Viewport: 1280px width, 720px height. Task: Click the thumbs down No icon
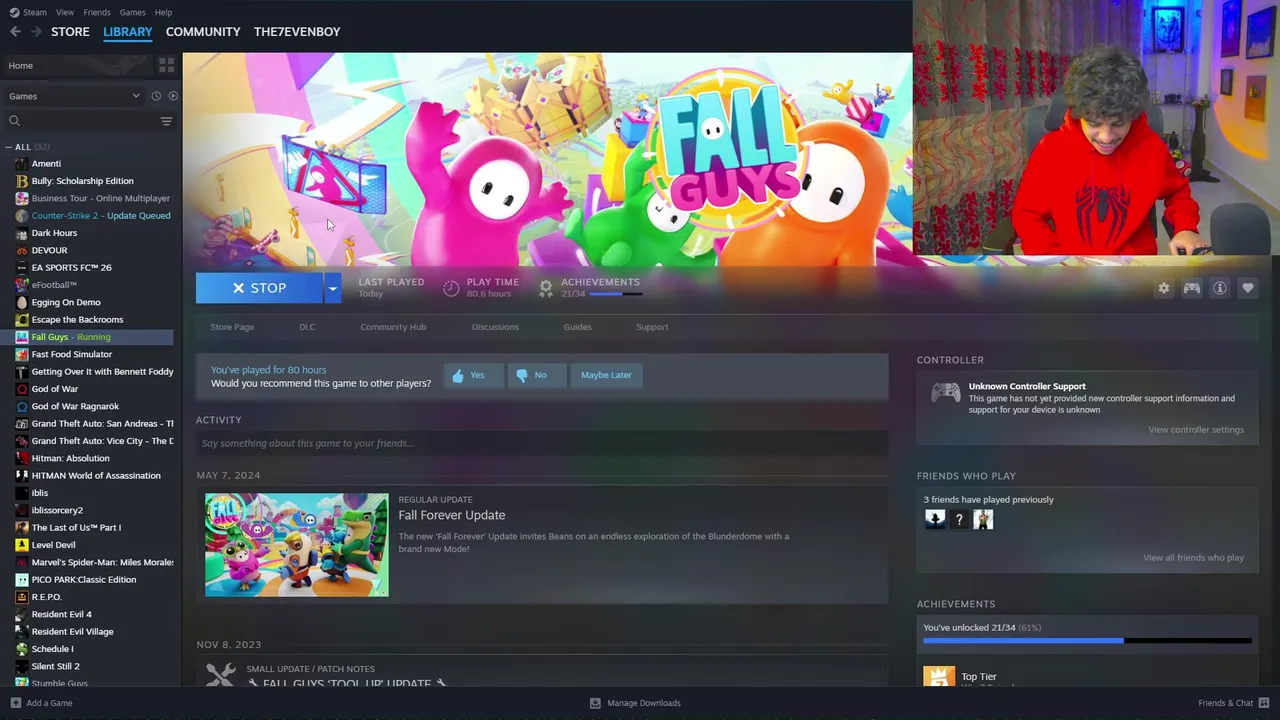point(521,375)
